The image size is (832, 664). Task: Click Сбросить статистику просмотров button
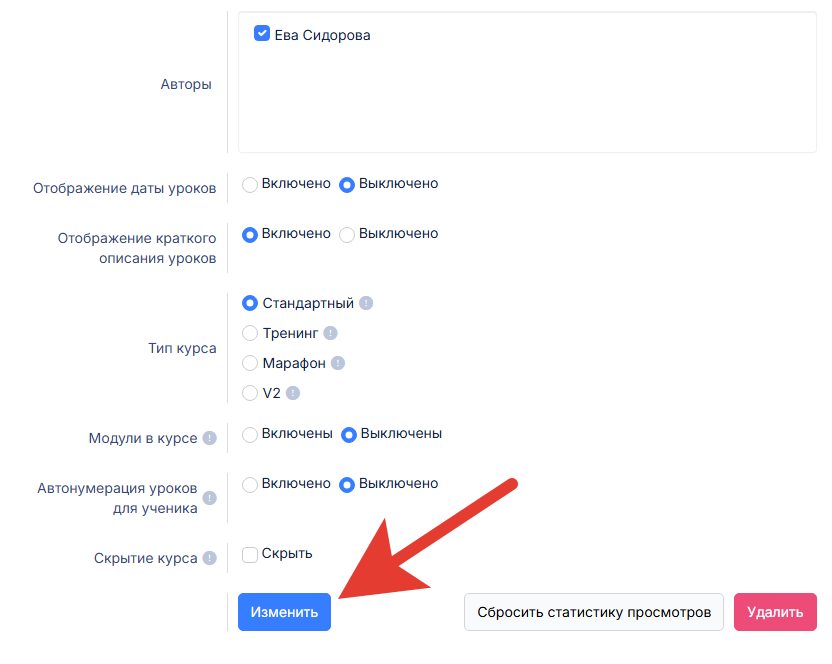(594, 612)
